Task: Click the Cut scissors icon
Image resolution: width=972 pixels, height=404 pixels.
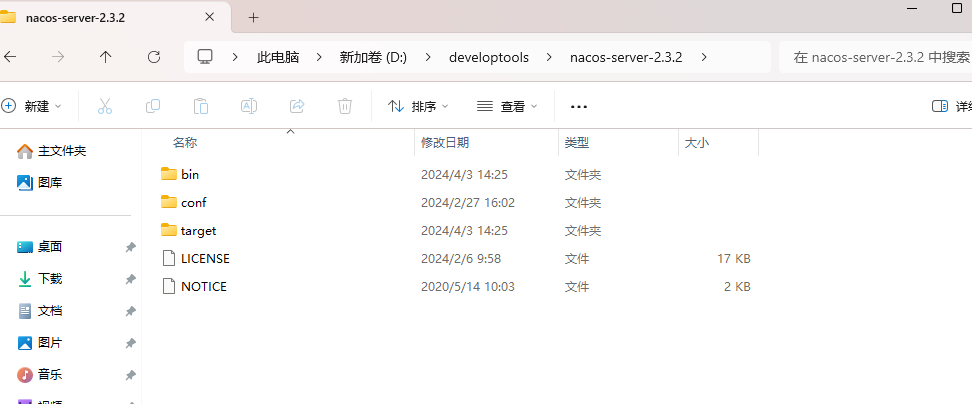Action: pos(105,106)
